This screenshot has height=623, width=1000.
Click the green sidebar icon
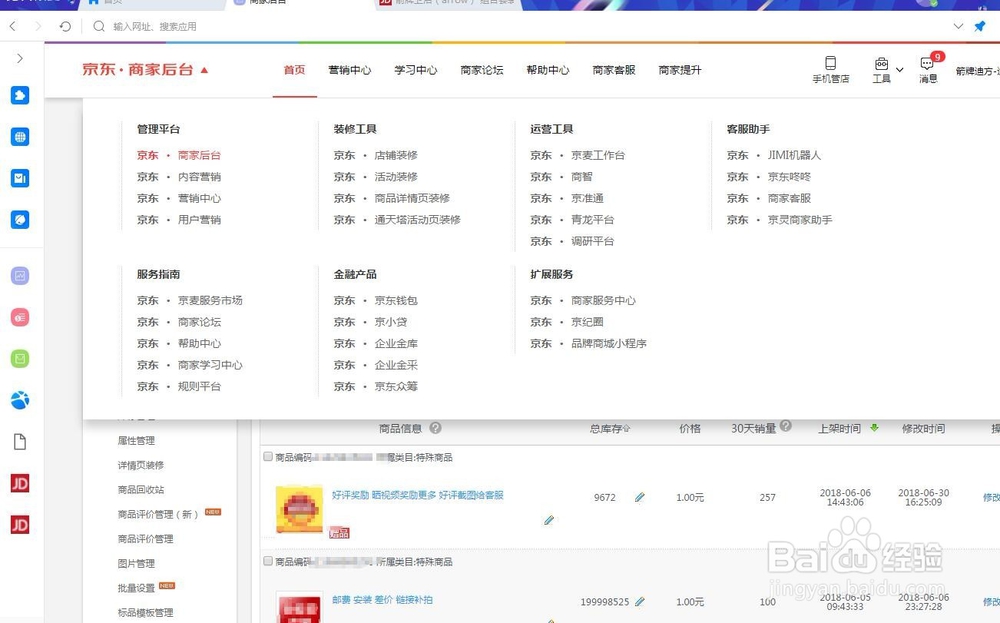(20, 358)
